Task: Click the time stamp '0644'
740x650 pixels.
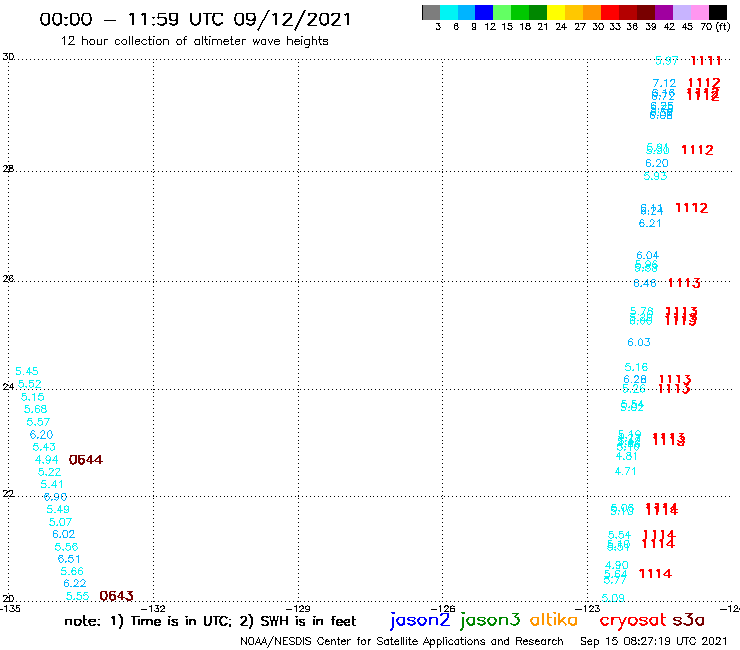Action: tap(85, 460)
